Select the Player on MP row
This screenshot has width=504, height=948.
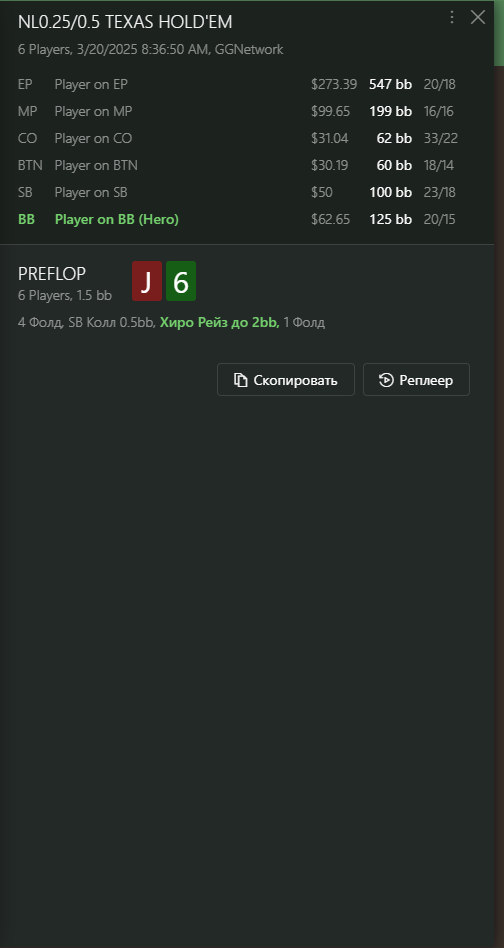[247, 111]
